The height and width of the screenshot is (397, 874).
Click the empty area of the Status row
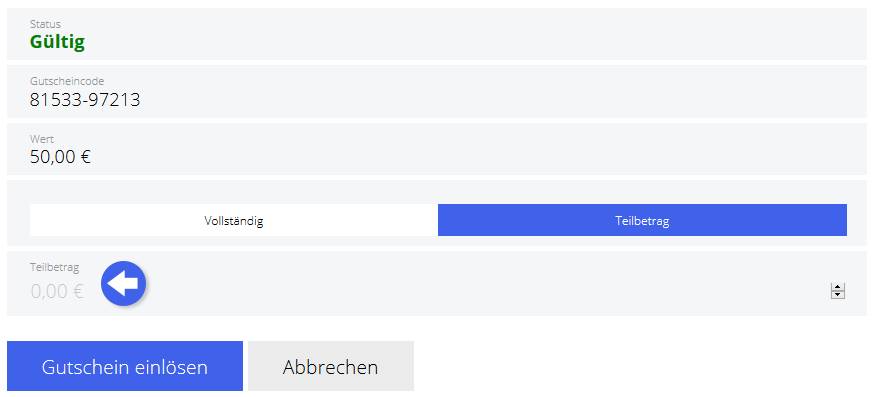click(474, 34)
